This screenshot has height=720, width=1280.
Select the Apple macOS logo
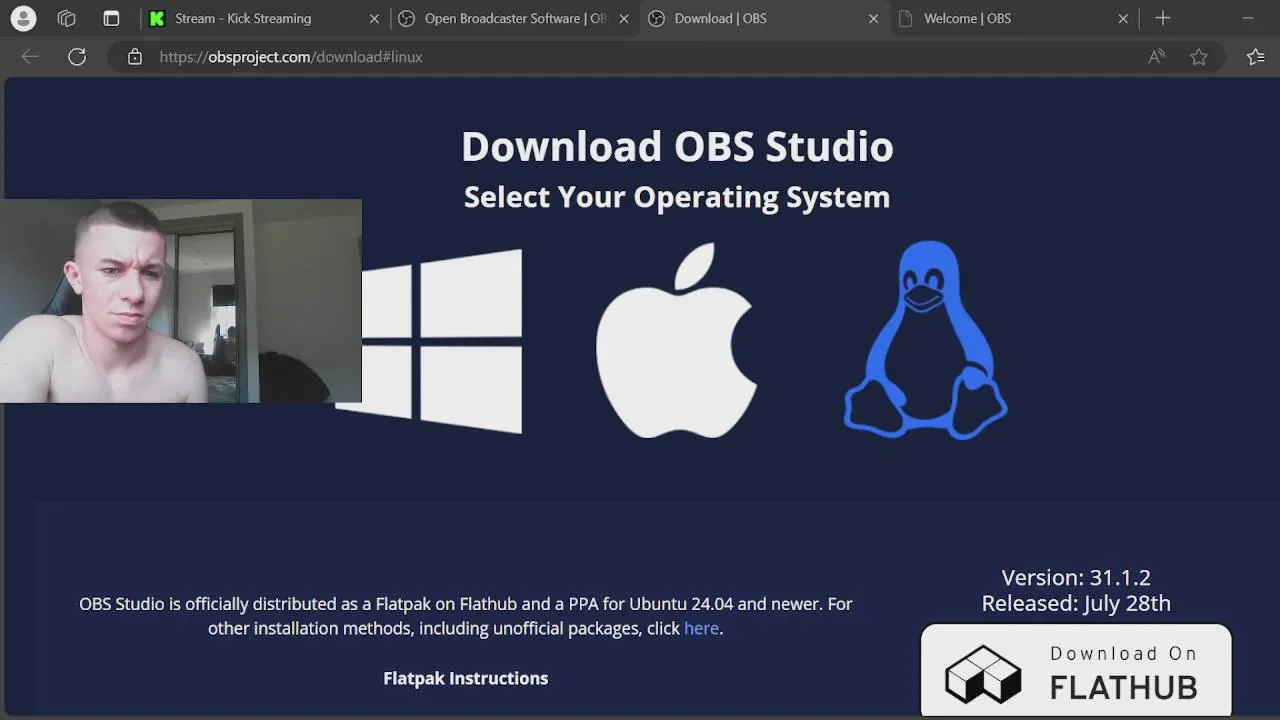[x=676, y=340]
